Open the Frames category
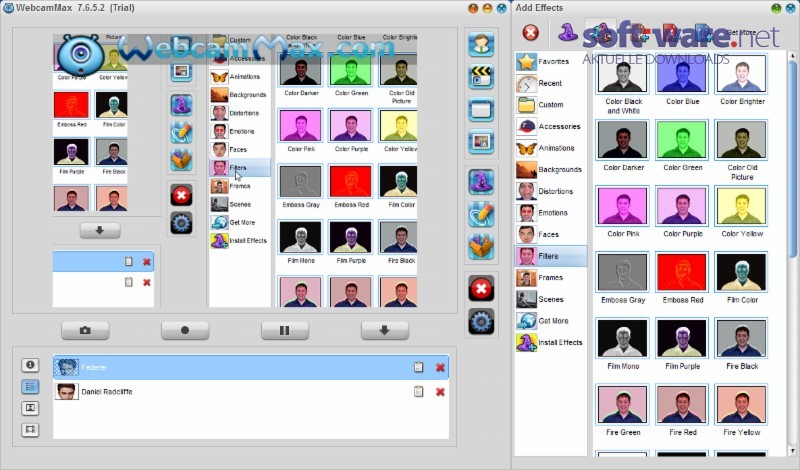The width and height of the screenshot is (800, 470). [551, 278]
